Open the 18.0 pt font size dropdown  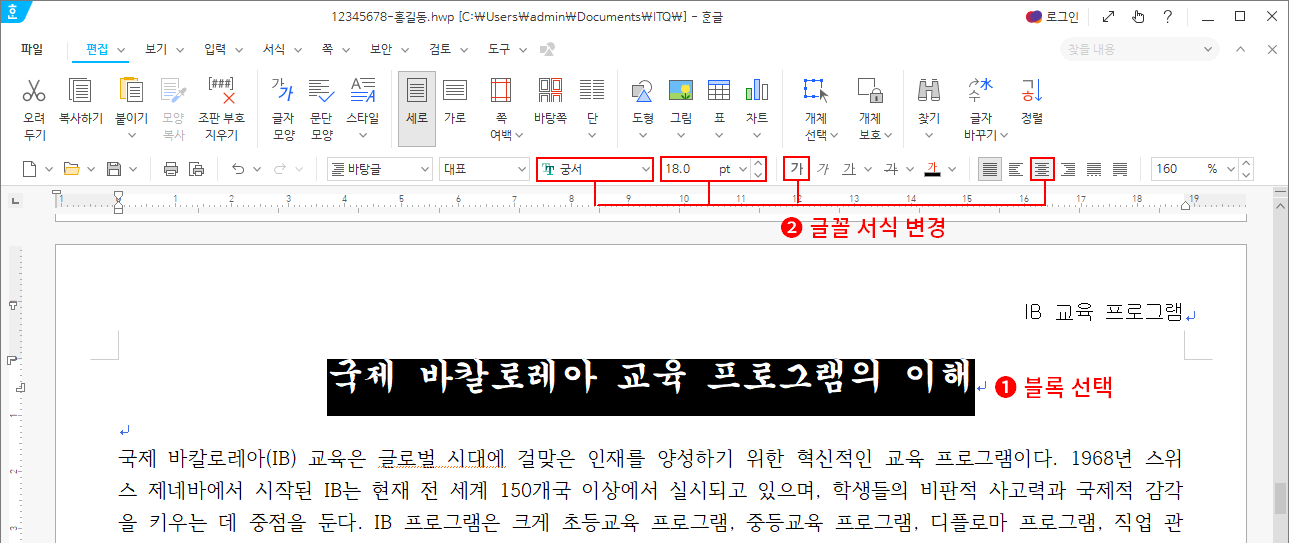742,169
